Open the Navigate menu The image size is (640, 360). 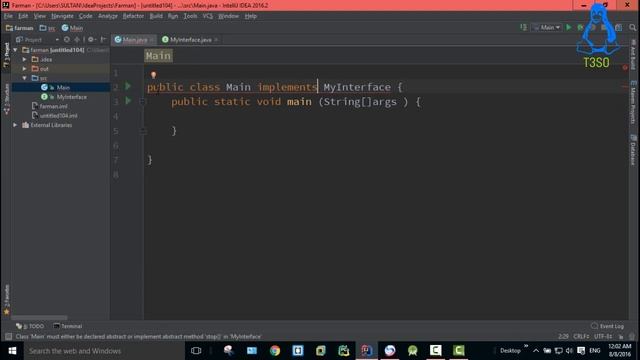pyautogui.click(x=62, y=16)
